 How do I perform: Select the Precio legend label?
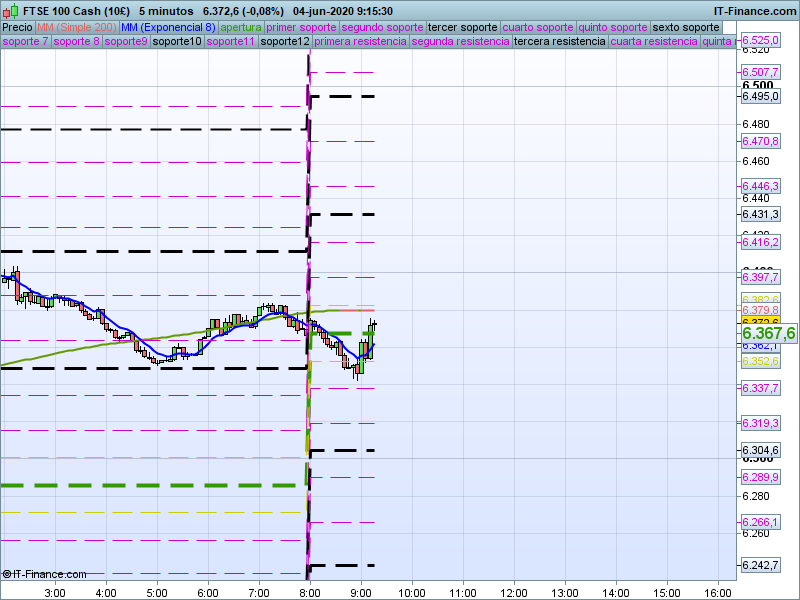point(17,27)
